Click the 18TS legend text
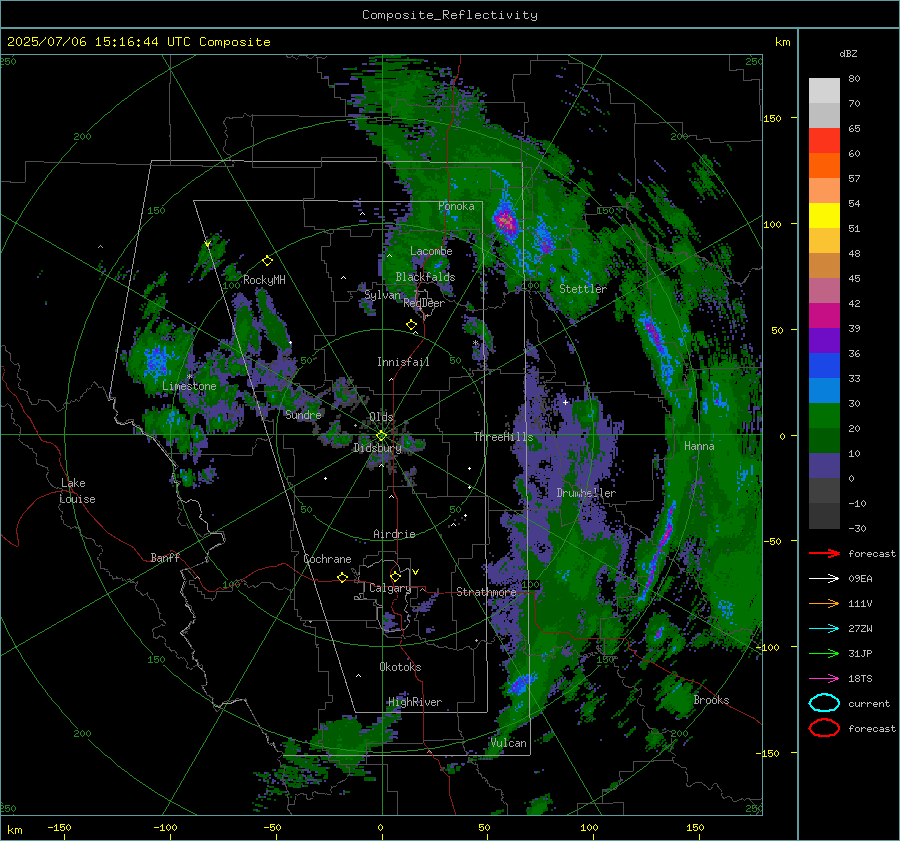This screenshot has height=841, width=900. pos(860,679)
